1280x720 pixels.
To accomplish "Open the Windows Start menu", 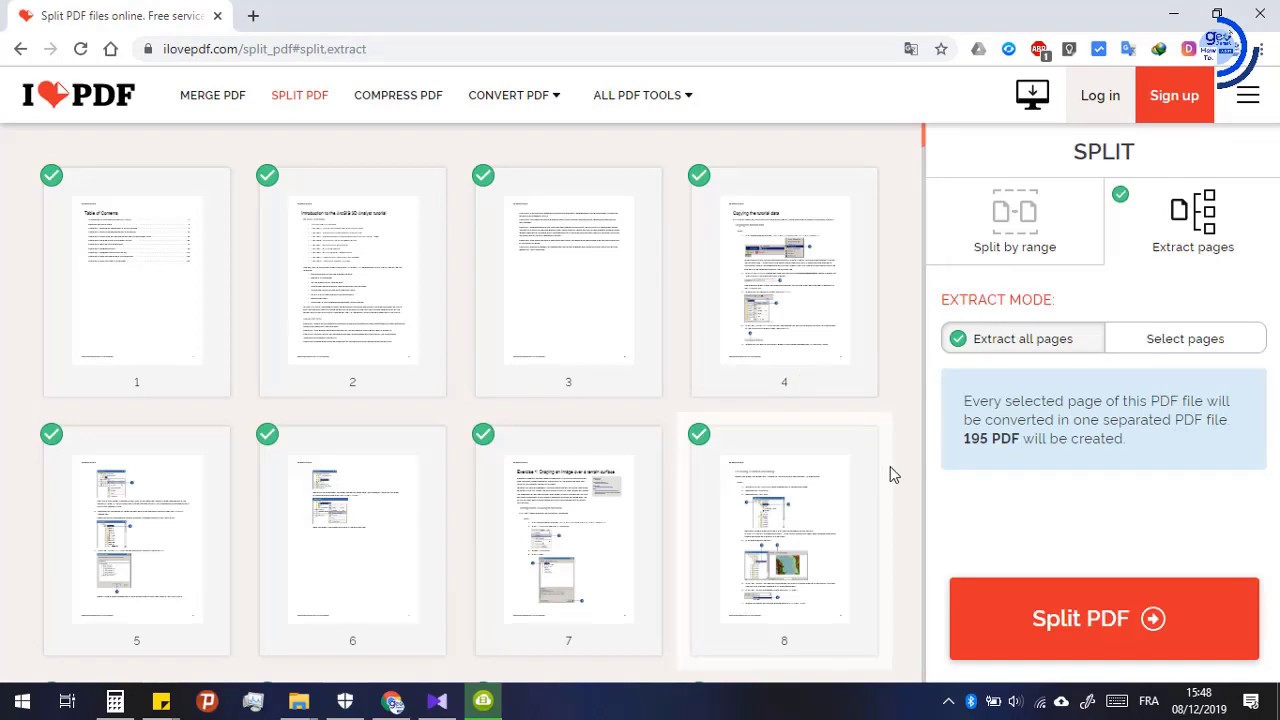I will [x=22, y=701].
